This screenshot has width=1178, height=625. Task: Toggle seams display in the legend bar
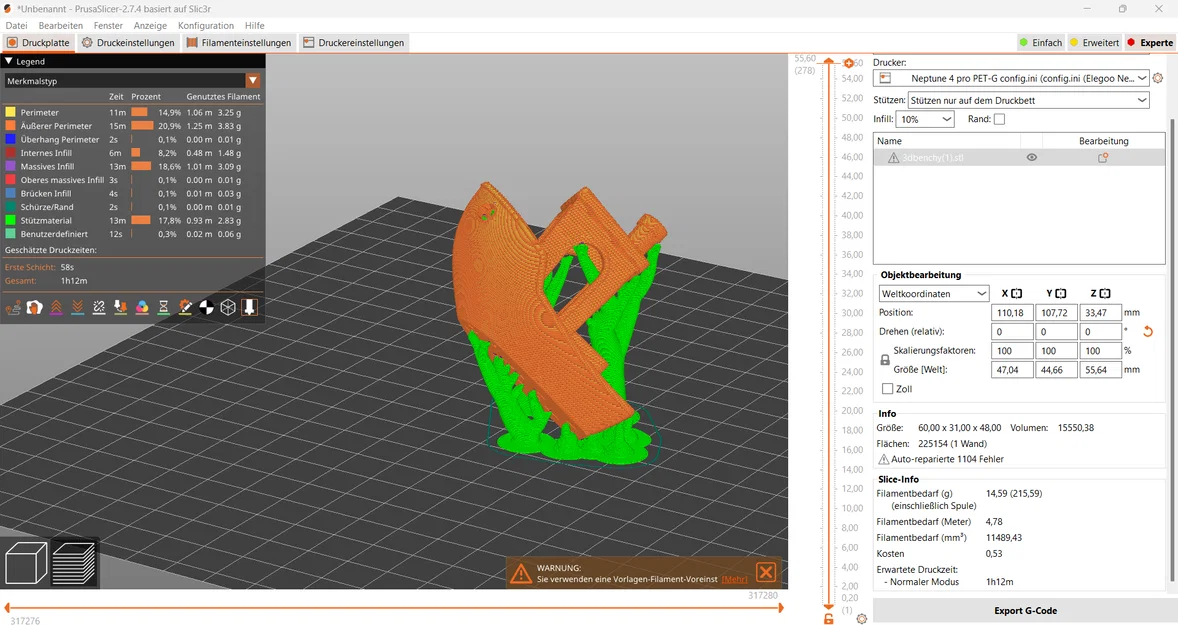point(99,307)
